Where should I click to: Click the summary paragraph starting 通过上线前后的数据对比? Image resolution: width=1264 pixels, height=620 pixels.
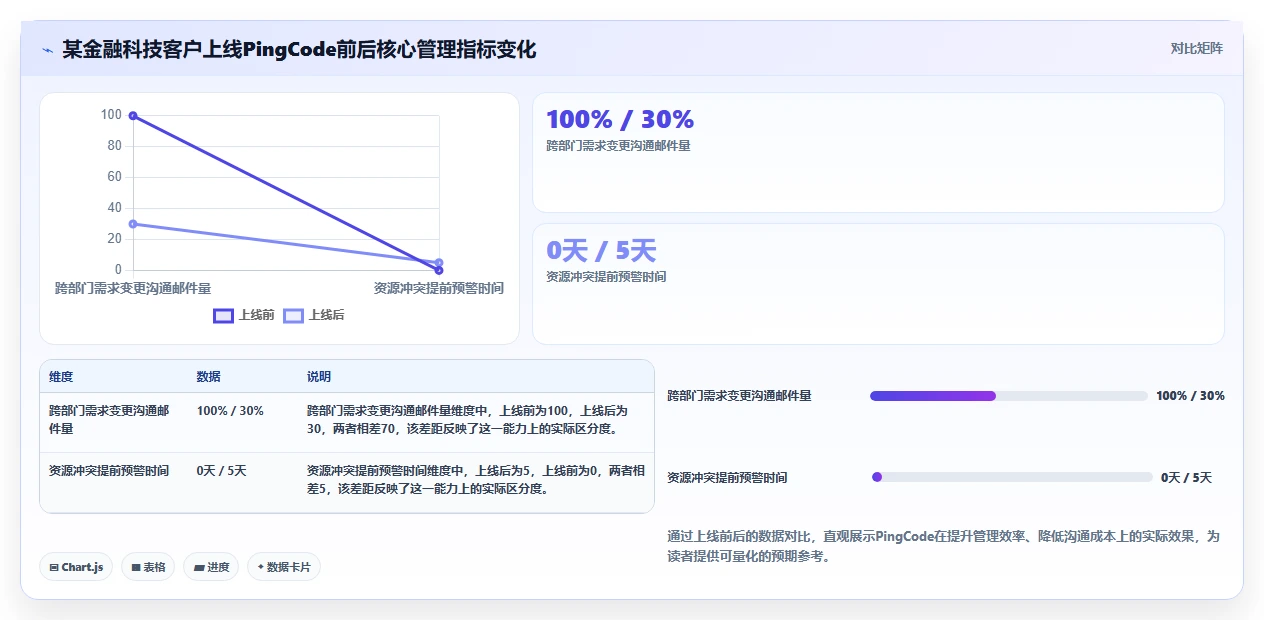click(x=944, y=546)
